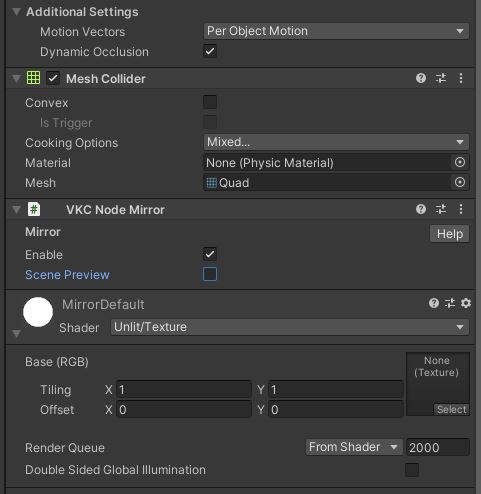Click the Dynamic Occlusion label
The height and width of the screenshot is (494, 481).
coord(94,52)
